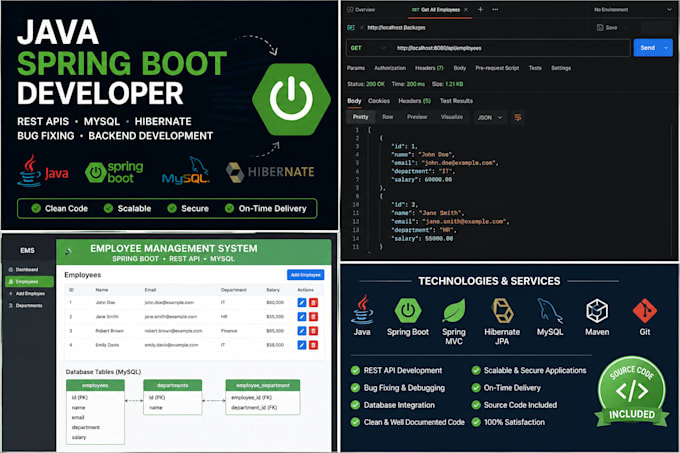The height and width of the screenshot is (453, 680).
Task: Delete the Jane Smith employee row
Action: click(314, 316)
